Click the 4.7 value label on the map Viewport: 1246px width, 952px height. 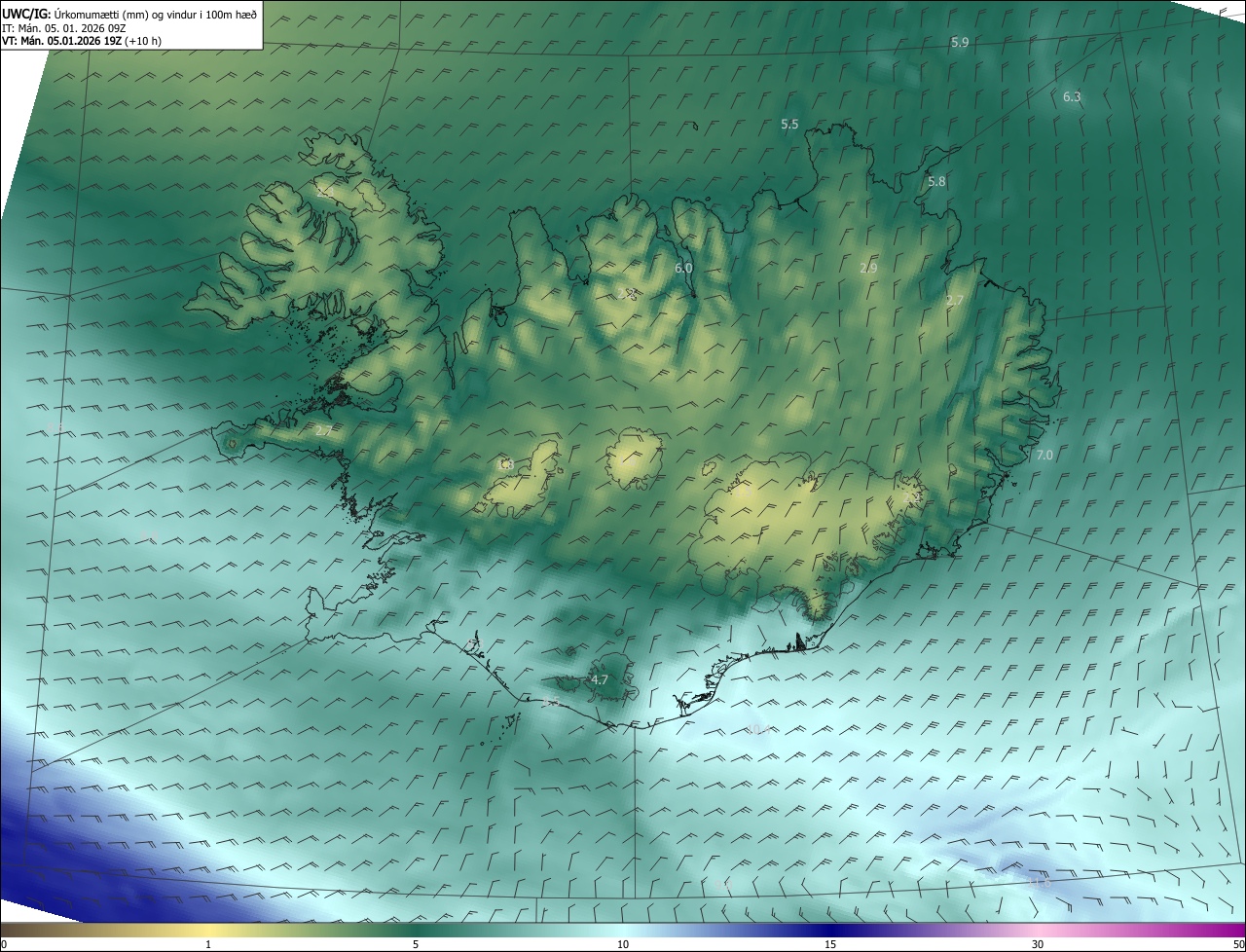(600, 679)
